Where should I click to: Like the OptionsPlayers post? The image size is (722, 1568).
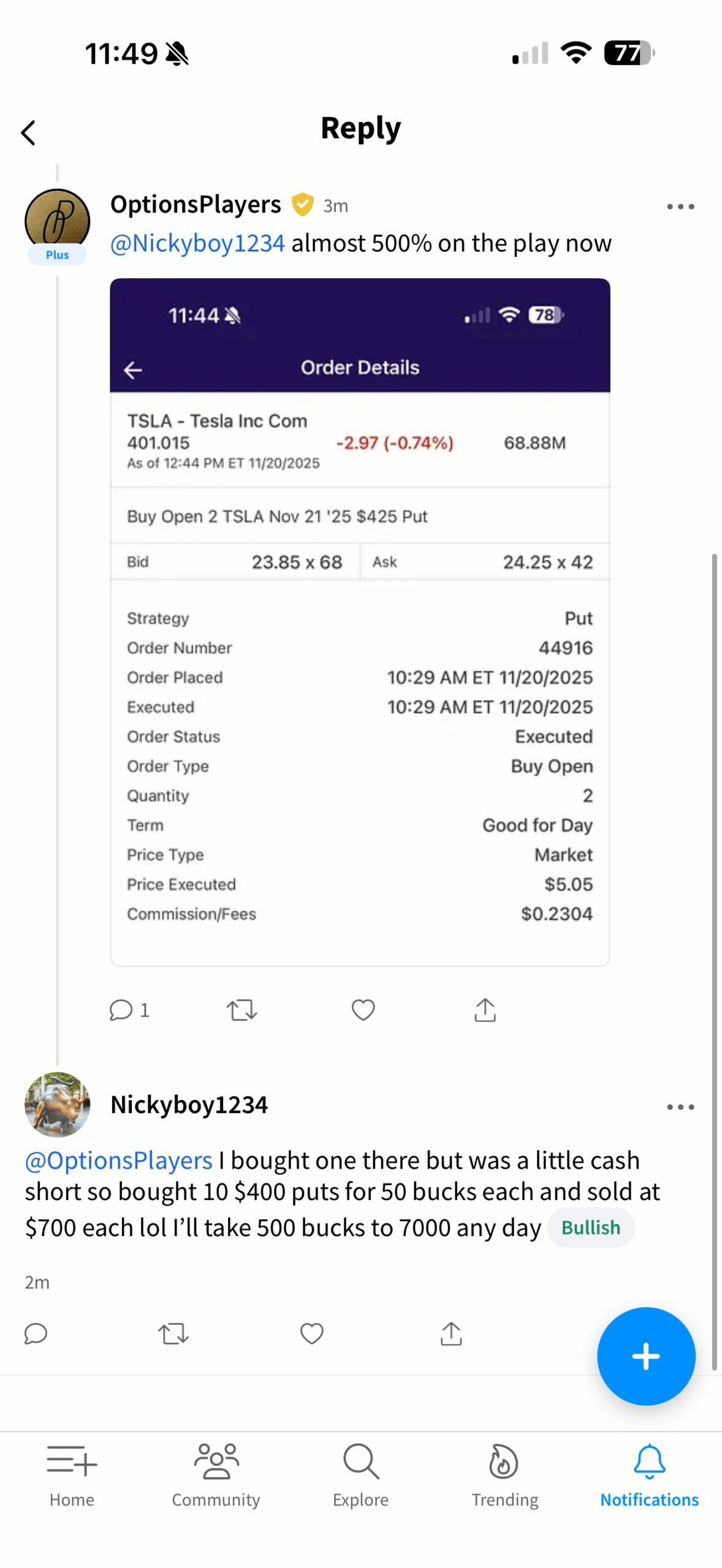pyautogui.click(x=363, y=1010)
